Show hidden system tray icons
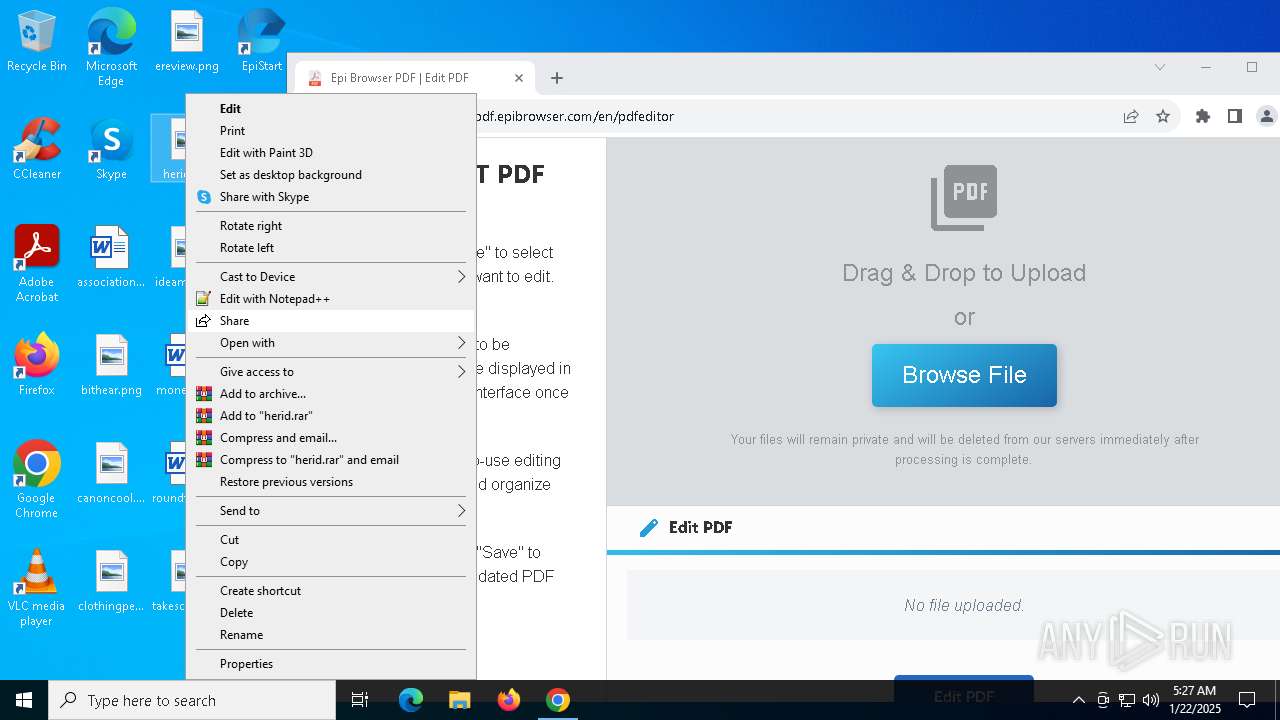 [x=1078, y=700]
